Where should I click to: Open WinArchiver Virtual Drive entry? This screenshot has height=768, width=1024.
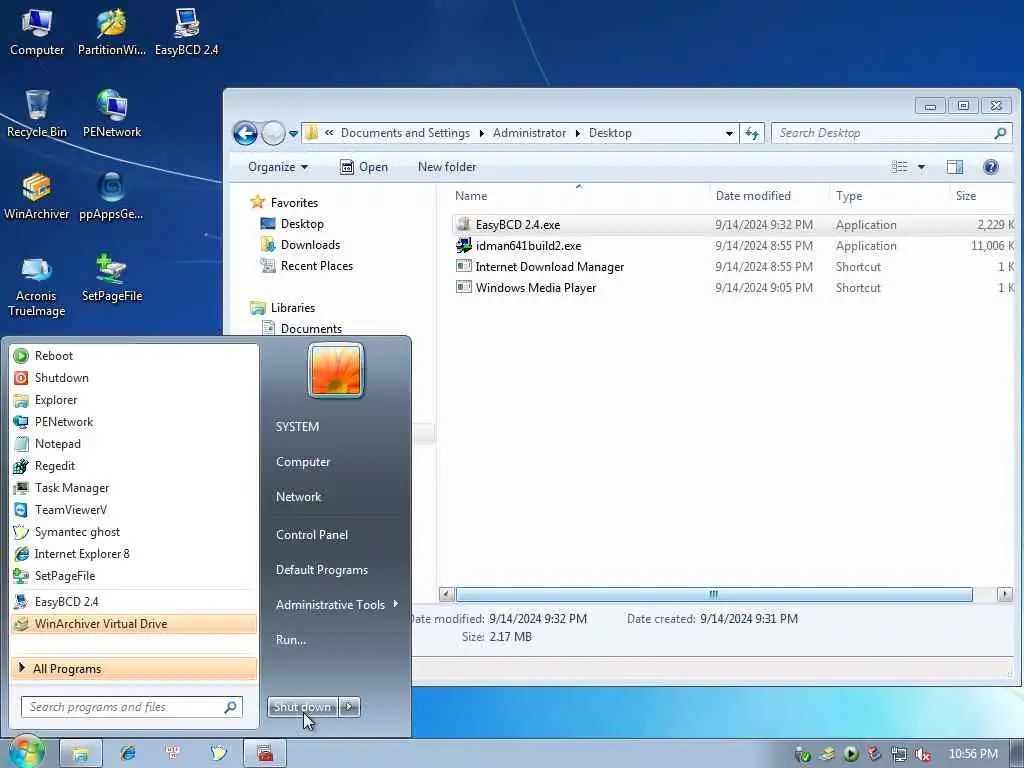[134, 624]
